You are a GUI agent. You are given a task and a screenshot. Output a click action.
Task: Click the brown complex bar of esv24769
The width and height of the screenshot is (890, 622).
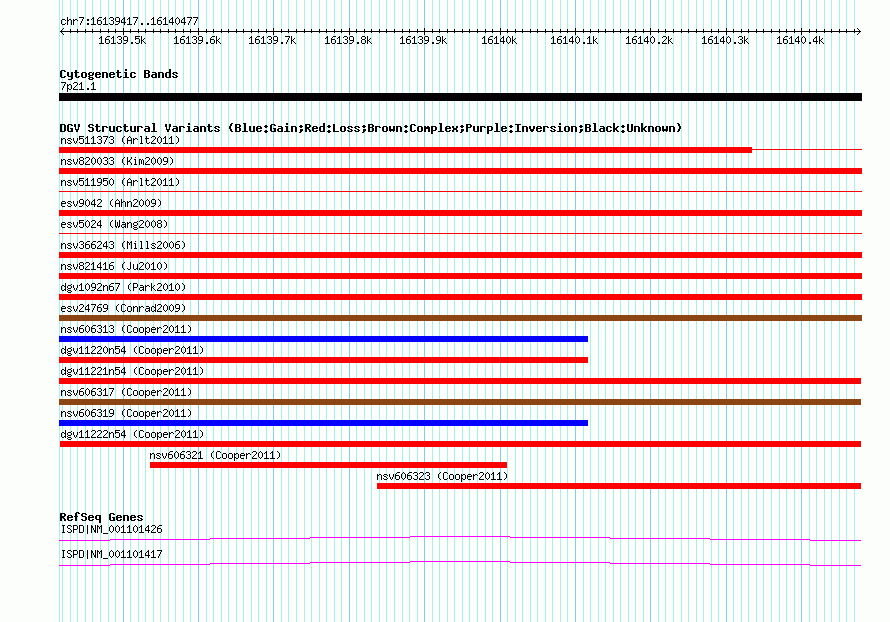coord(460,318)
